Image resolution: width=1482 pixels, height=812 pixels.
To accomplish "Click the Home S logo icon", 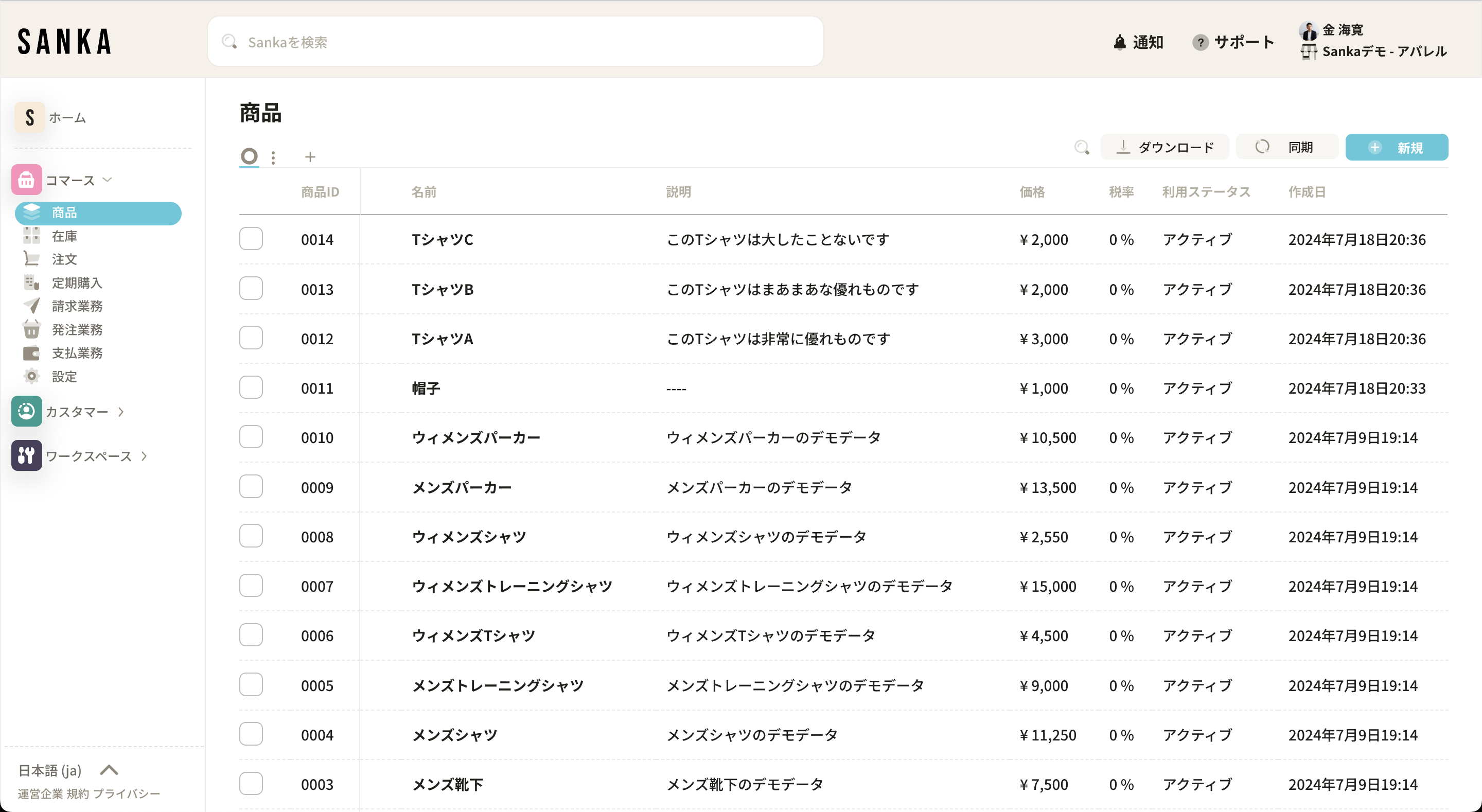I will 29,117.
